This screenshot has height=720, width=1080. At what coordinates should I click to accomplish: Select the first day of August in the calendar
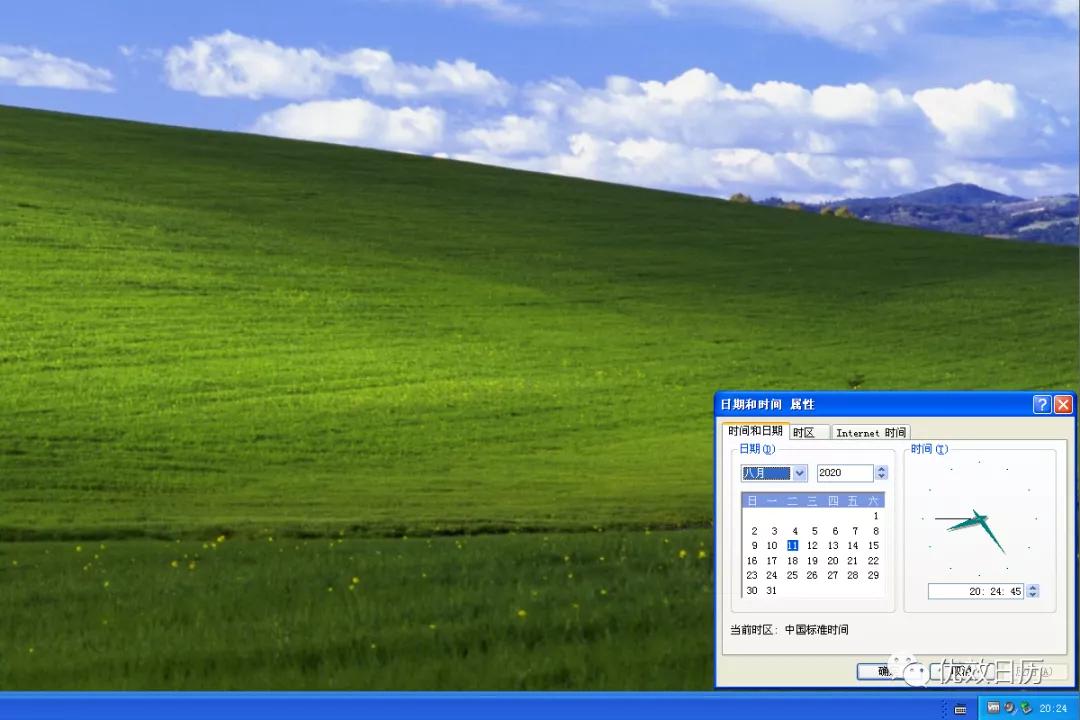pos(873,514)
